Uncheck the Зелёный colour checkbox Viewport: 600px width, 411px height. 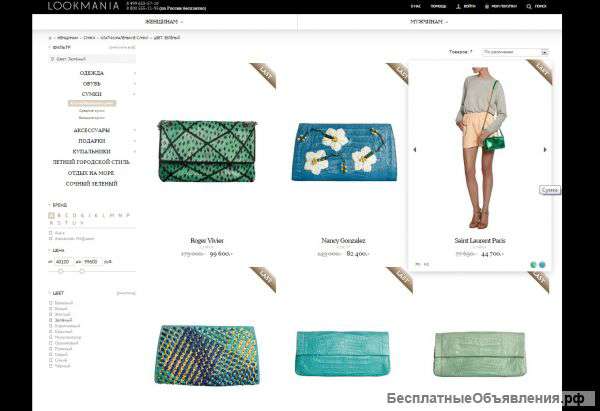coord(51,320)
